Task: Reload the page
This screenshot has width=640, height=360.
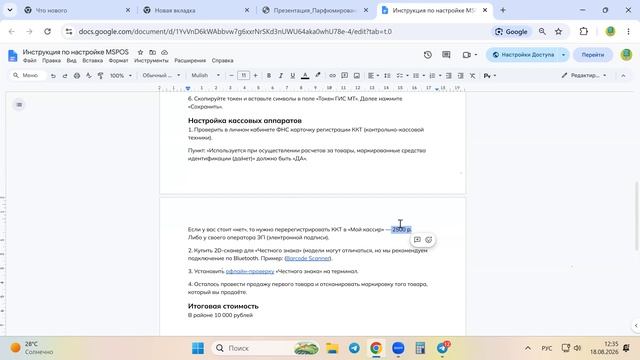Action: pyautogui.click(x=47, y=31)
